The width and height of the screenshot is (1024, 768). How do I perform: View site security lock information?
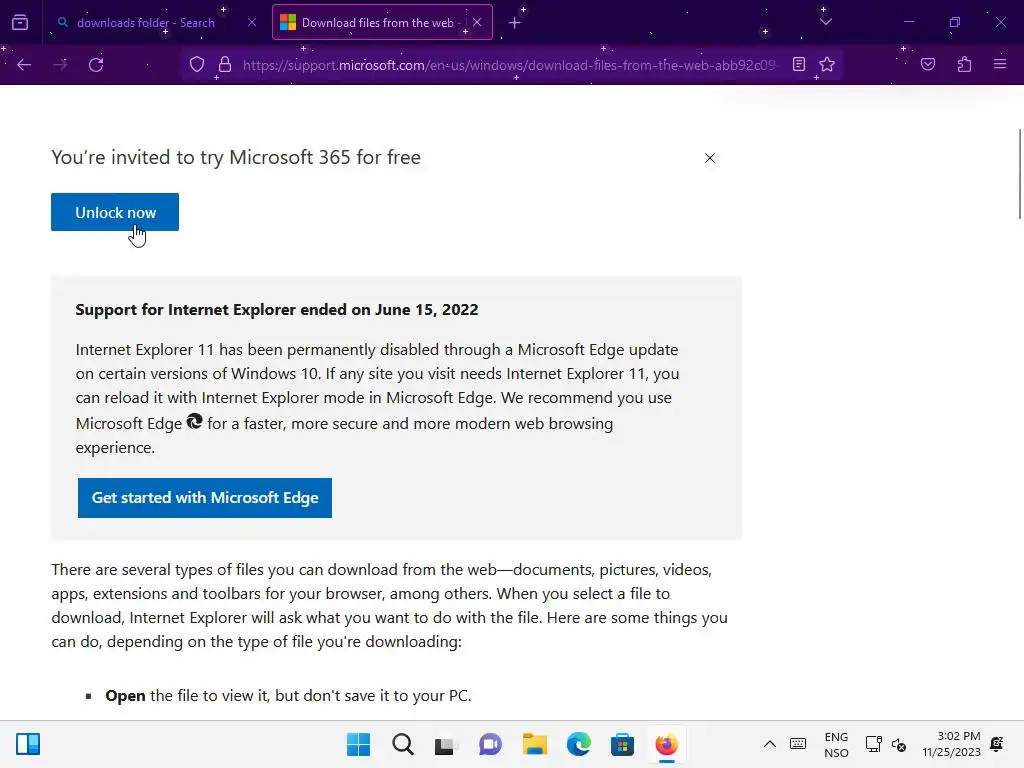click(x=225, y=65)
